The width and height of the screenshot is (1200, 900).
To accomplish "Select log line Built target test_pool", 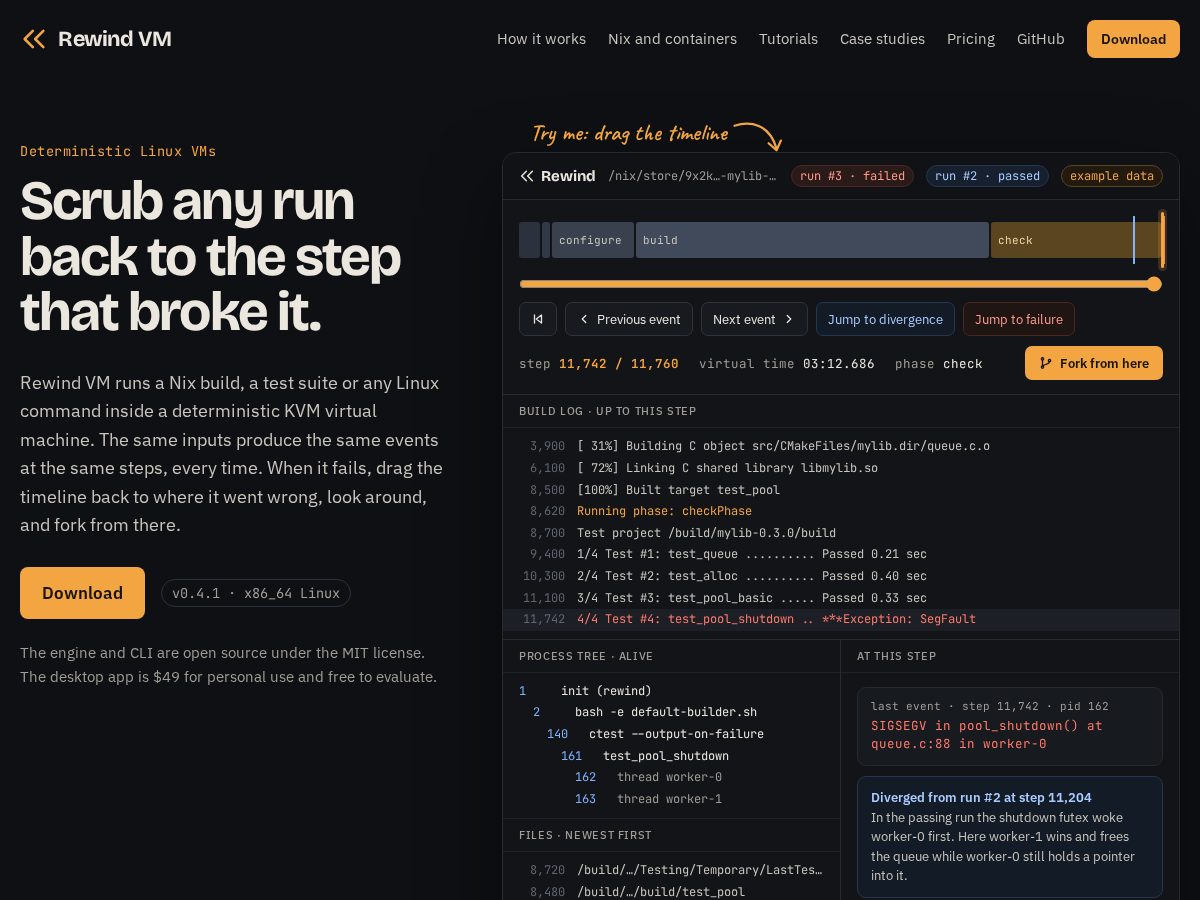I will click(x=841, y=490).
